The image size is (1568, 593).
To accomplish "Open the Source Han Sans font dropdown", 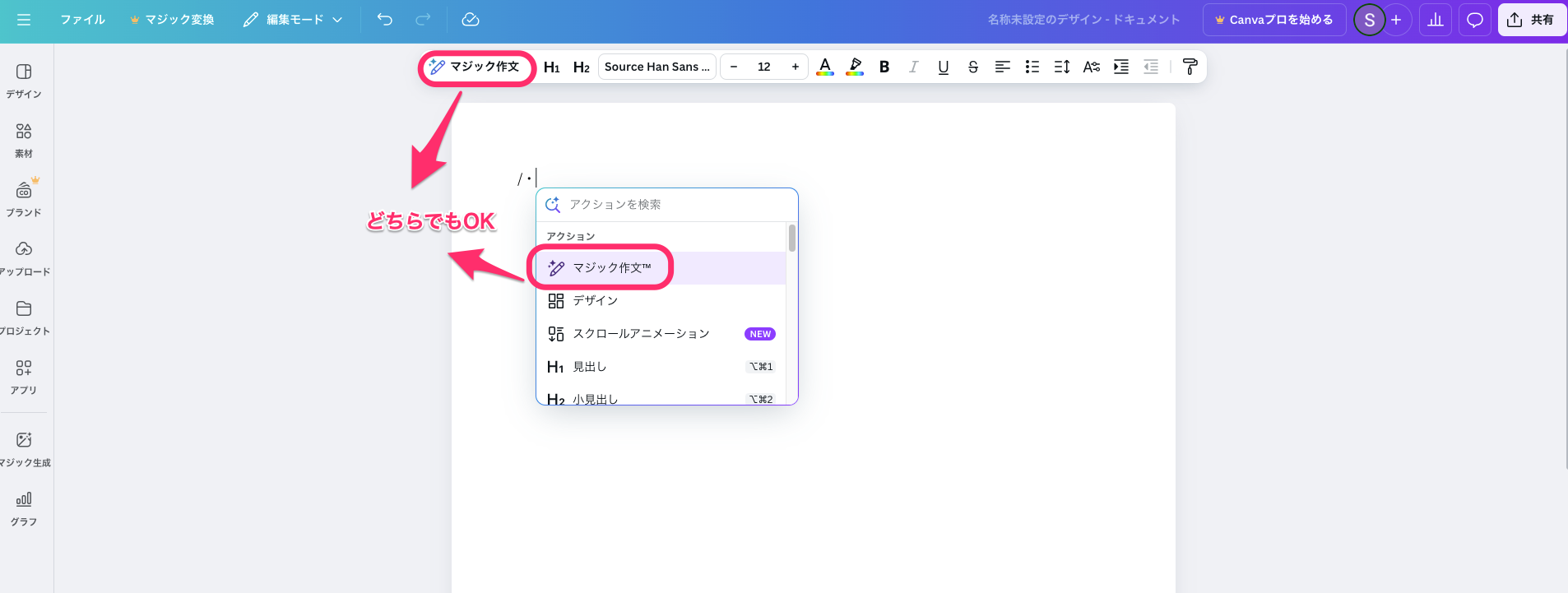I will pyautogui.click(x=657, y=67).
